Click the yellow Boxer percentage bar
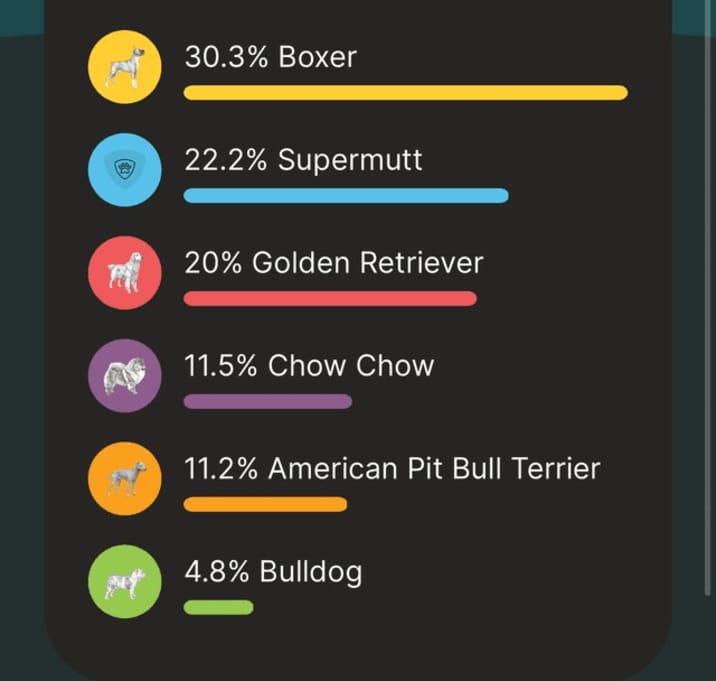The width and height of the screenshot is (716, 681). point(405,93)
